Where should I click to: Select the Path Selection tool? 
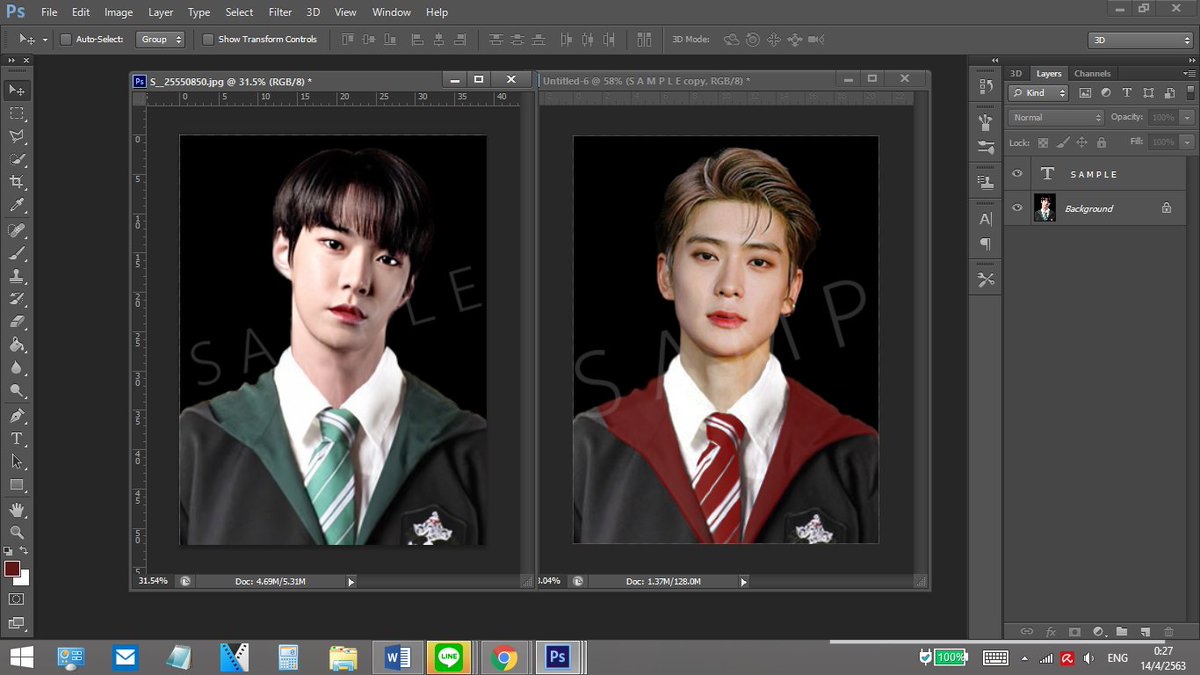(x=17, y=462)
